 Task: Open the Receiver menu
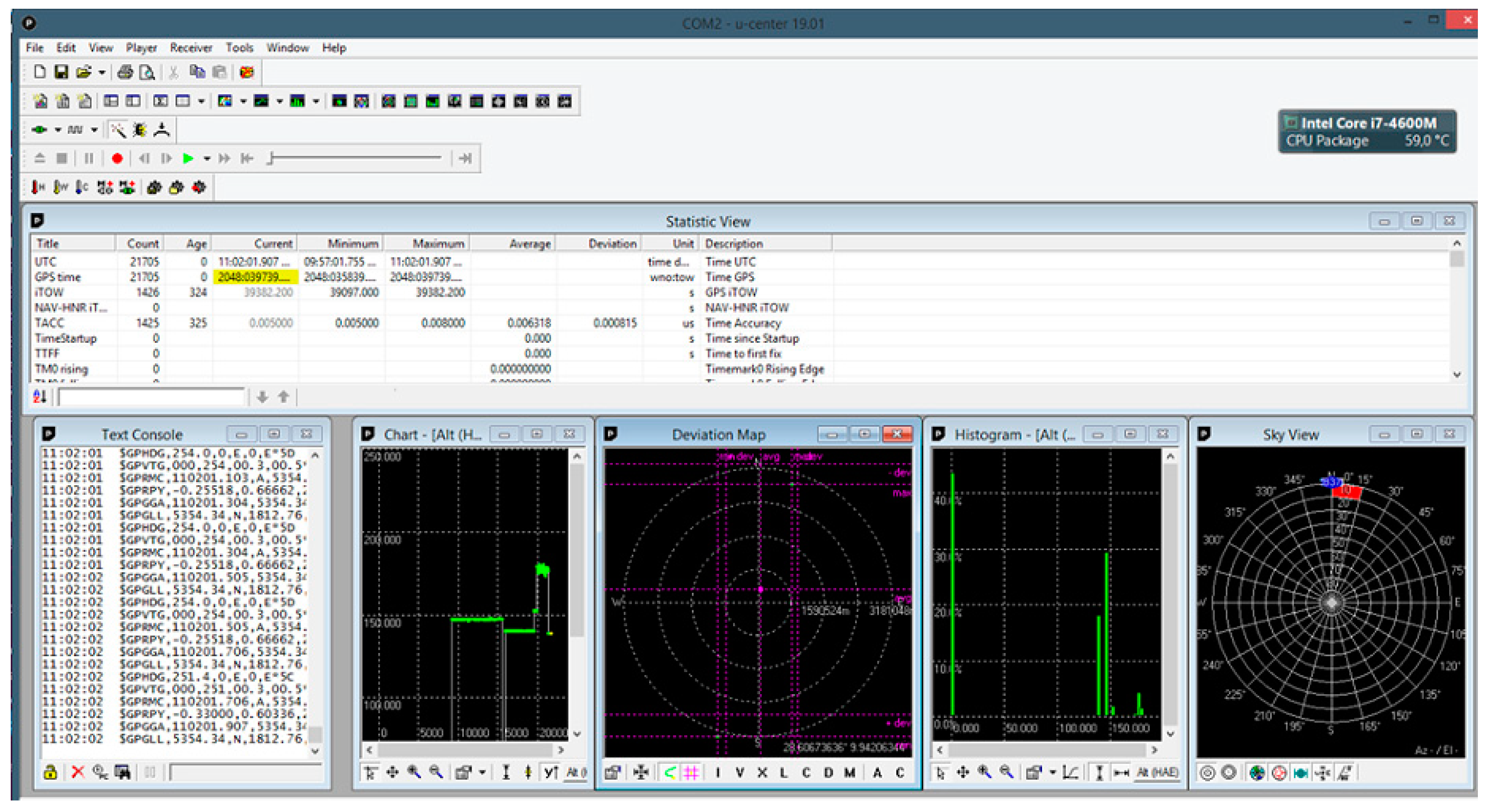click(191, 48)
